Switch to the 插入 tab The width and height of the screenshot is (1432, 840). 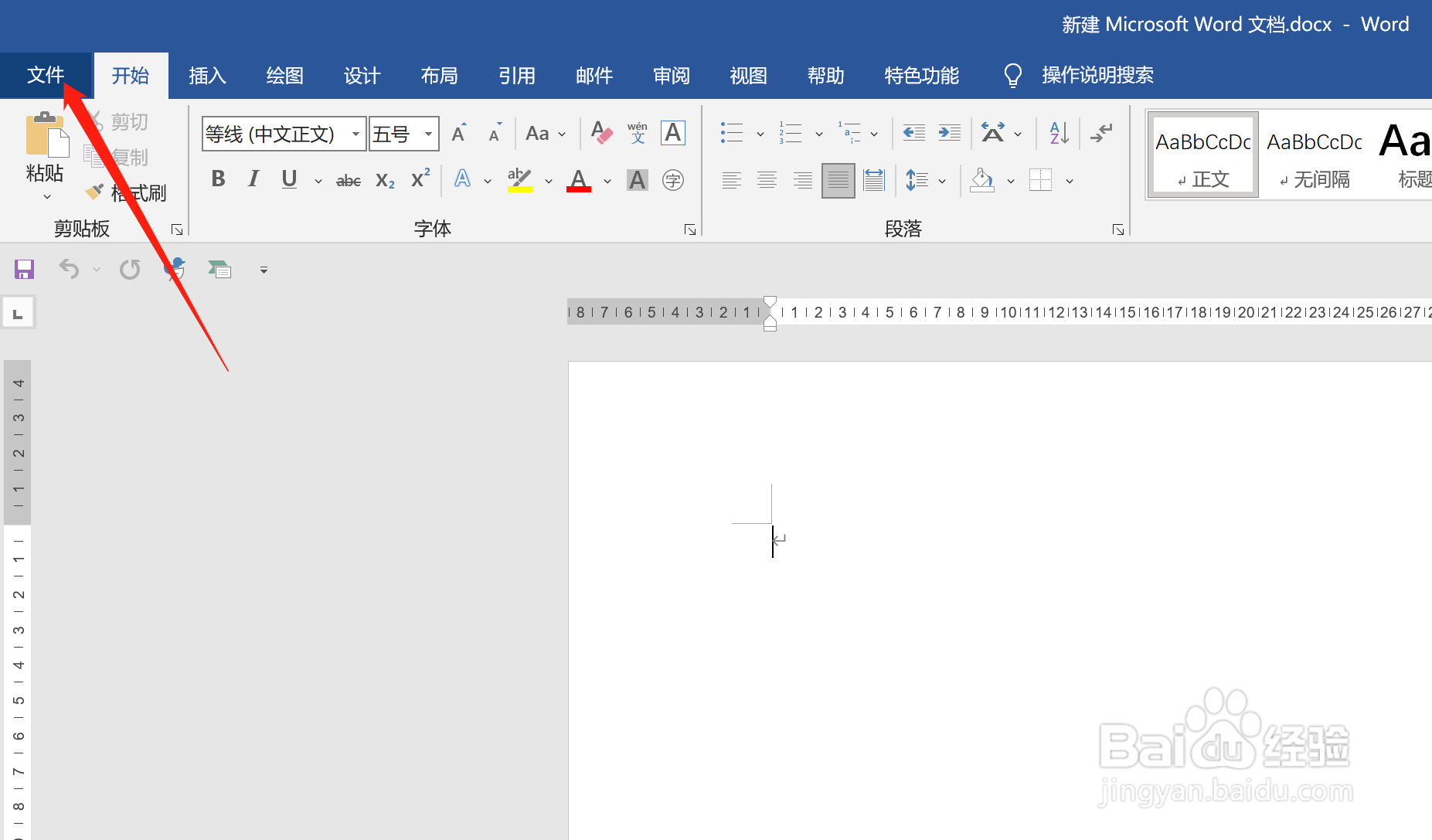click(x=207, y=76)
